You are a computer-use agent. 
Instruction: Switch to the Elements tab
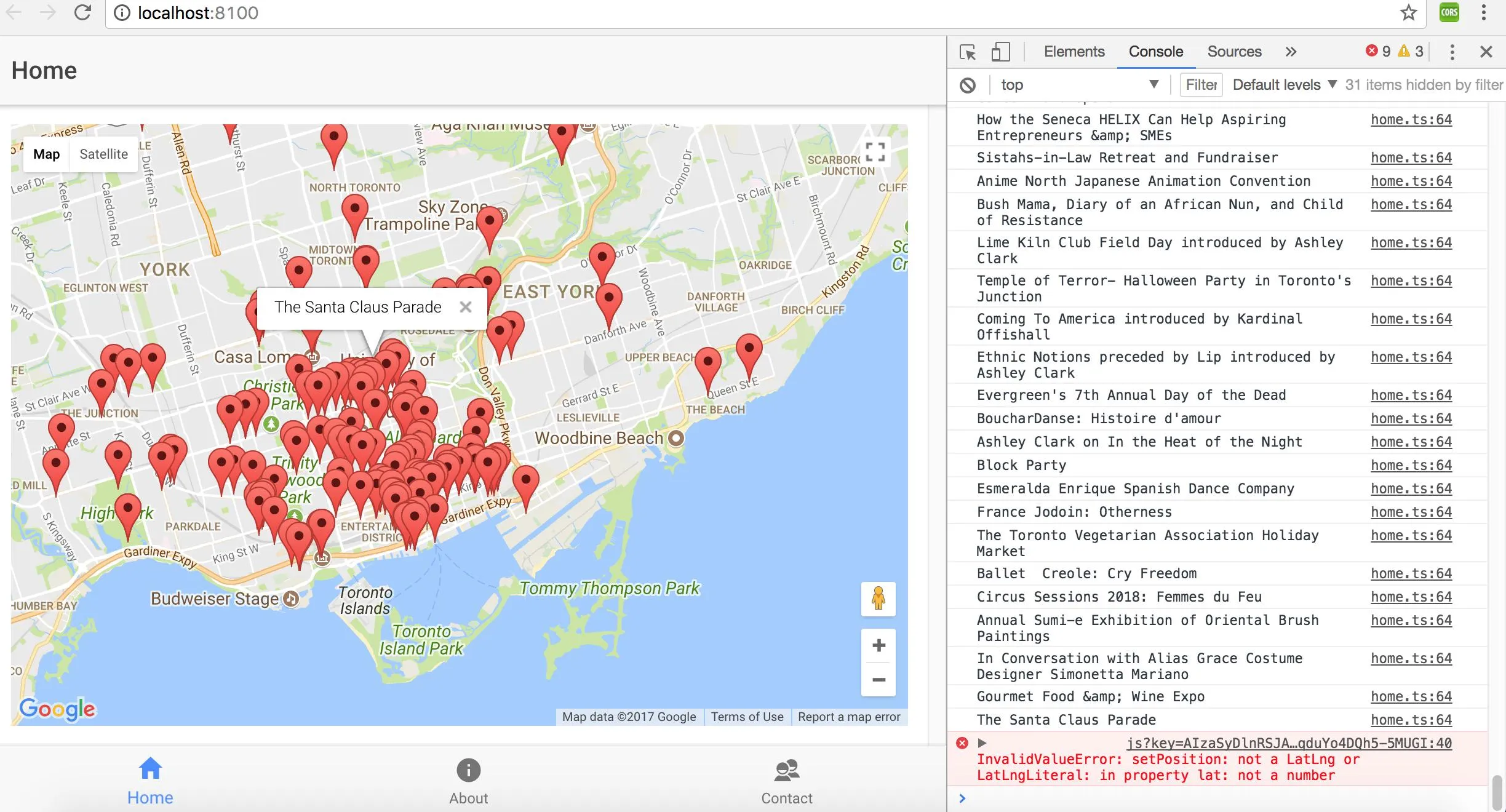tap(1074, 52)
